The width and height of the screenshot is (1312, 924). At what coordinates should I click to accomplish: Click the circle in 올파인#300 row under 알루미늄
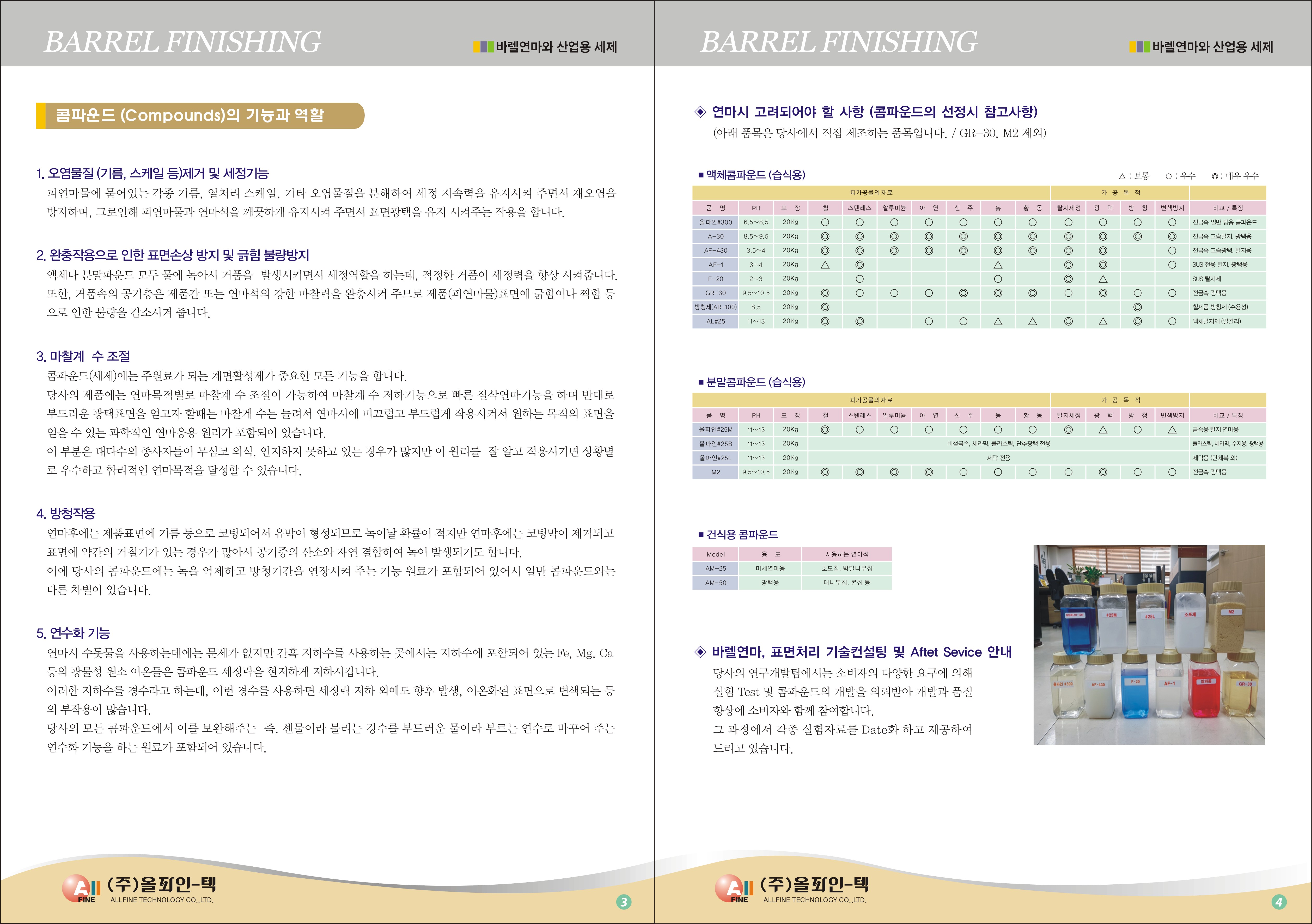point(894,222)
